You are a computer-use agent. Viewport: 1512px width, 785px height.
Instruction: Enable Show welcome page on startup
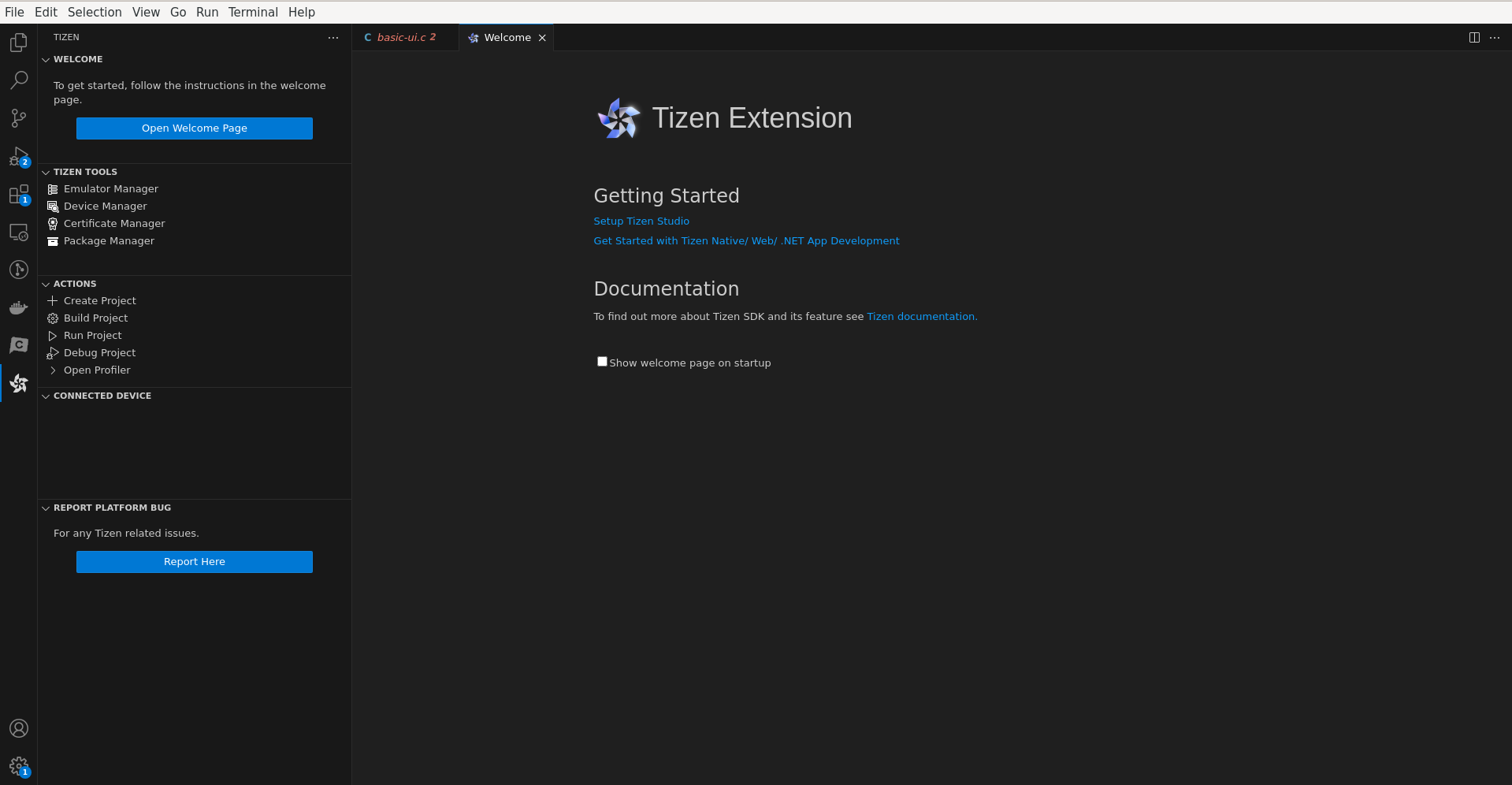(x=602, y=361)
